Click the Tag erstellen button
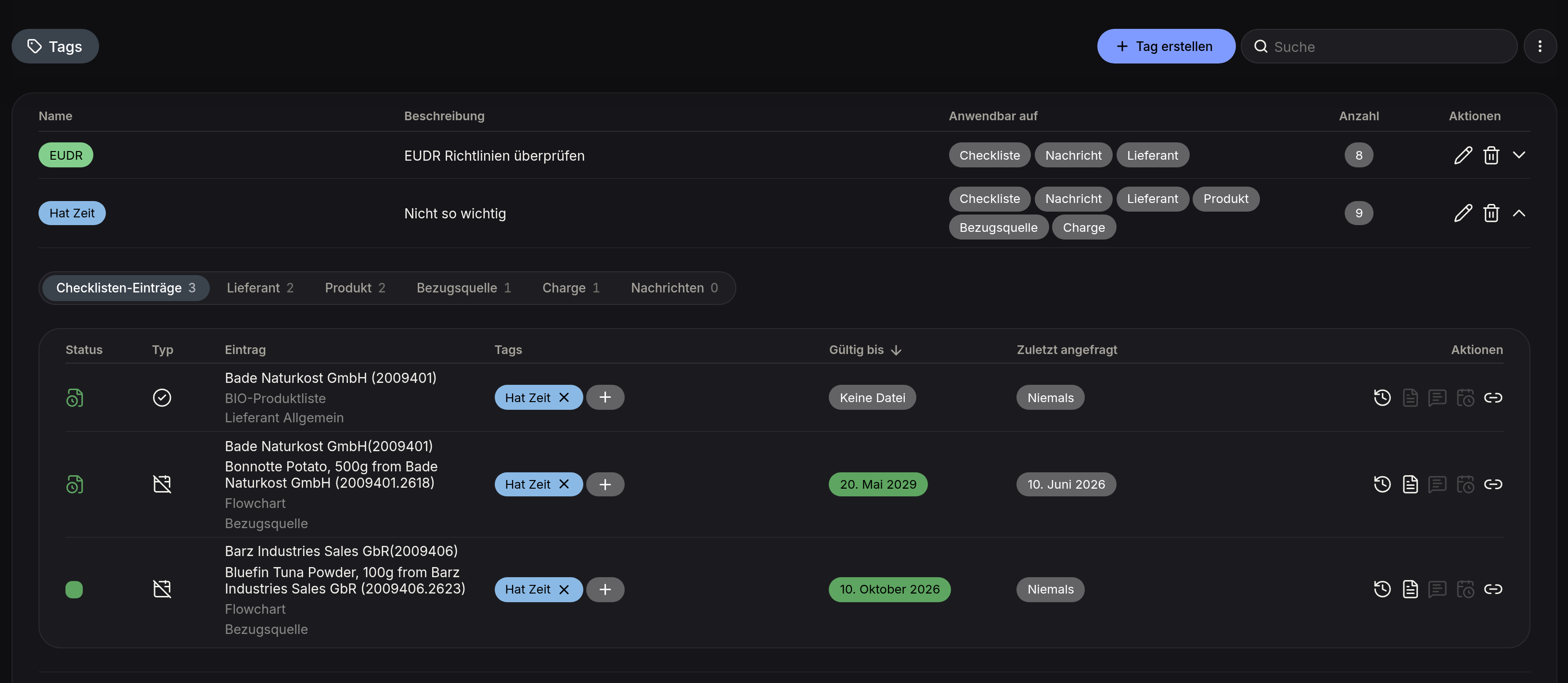The image size is (1568, 683). (1166, 46)
